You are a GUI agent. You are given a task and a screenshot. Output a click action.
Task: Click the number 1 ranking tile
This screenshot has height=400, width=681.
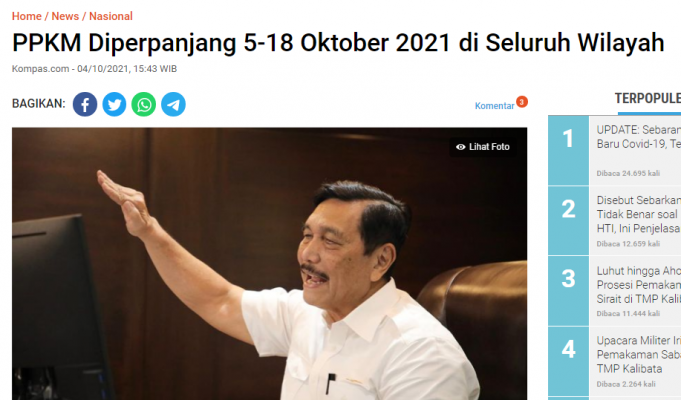coord(568,150)
